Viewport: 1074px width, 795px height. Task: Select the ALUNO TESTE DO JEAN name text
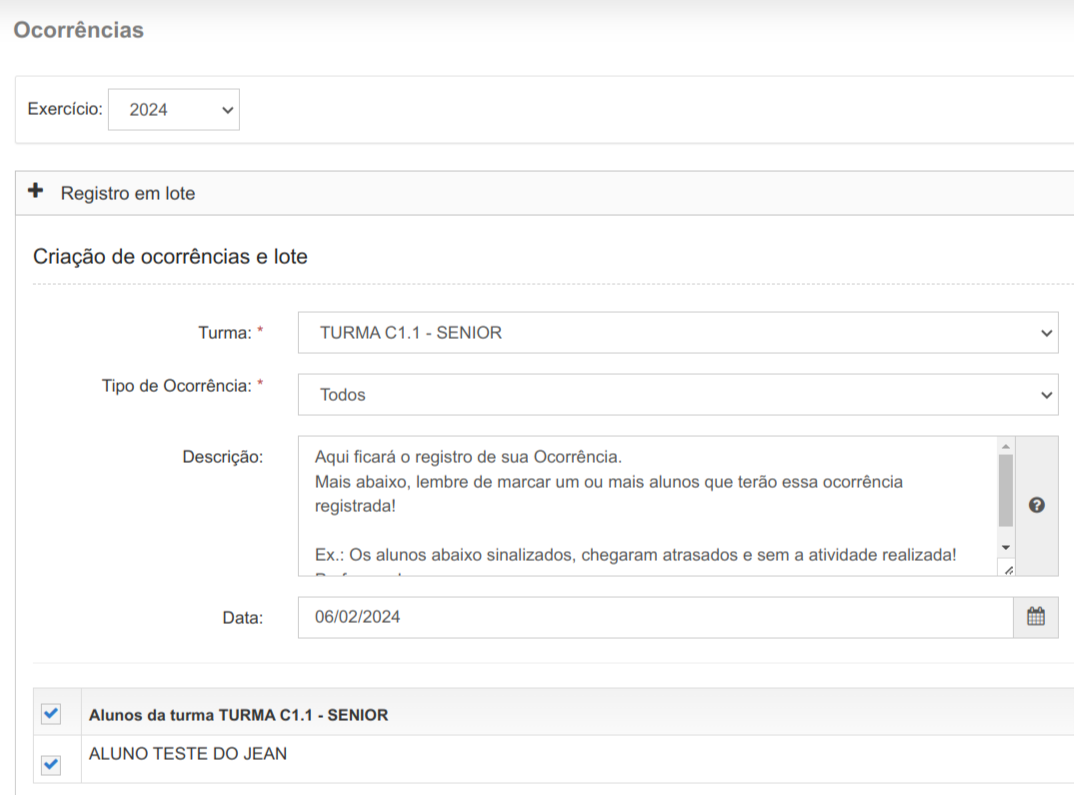[x=188, y=754]
